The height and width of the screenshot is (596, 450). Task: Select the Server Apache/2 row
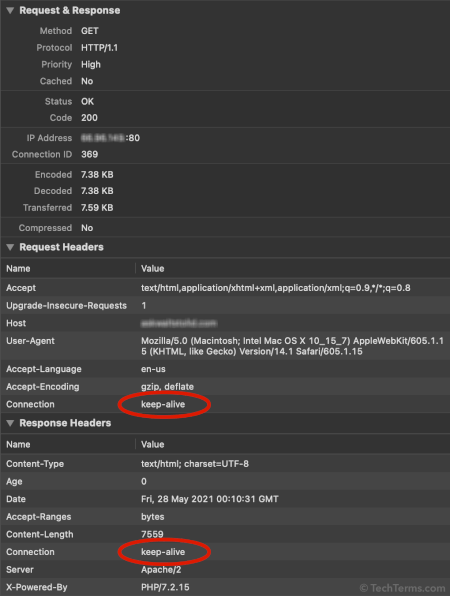225,570
